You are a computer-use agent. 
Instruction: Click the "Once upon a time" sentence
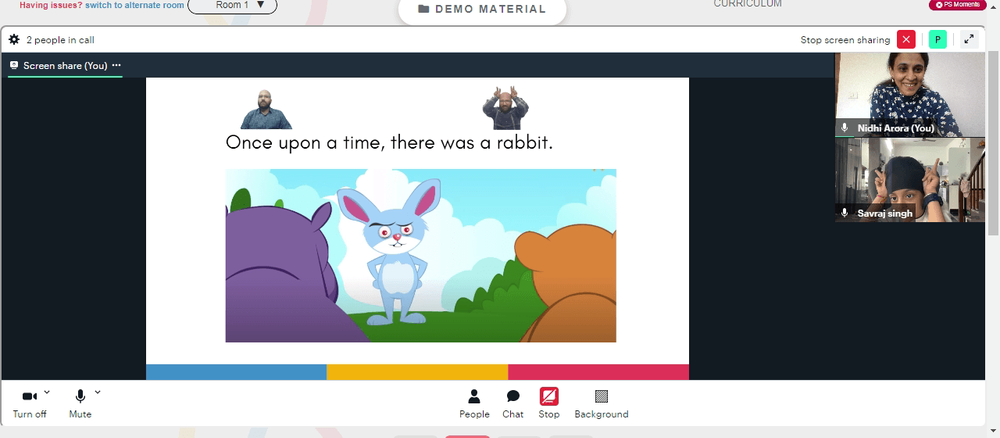[389, 142]
